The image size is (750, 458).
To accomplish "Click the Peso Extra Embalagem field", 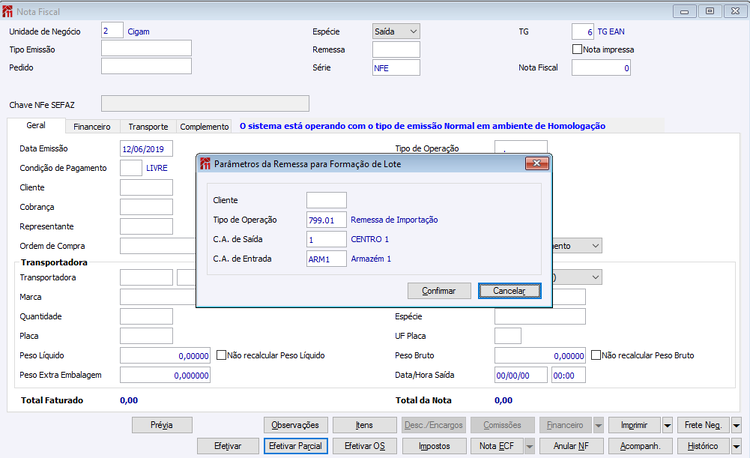I will click(x=165, y=375).
